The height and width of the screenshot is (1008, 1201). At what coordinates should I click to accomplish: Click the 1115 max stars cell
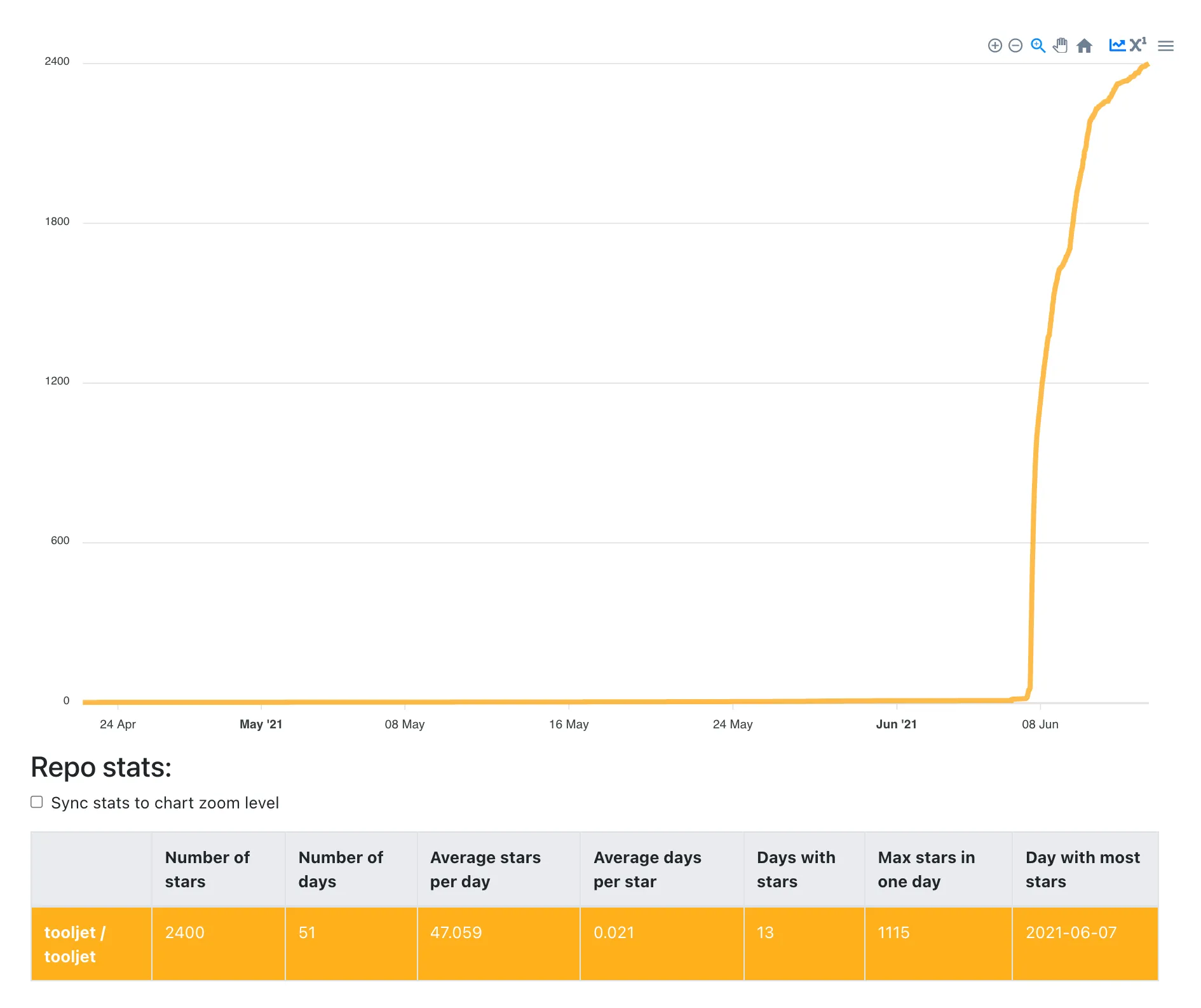(x=893, y=932)
